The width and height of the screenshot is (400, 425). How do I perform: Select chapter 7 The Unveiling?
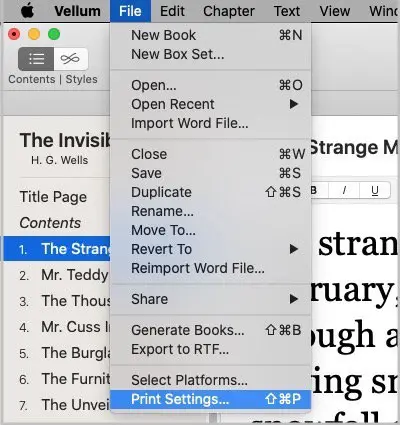[57, 405]
